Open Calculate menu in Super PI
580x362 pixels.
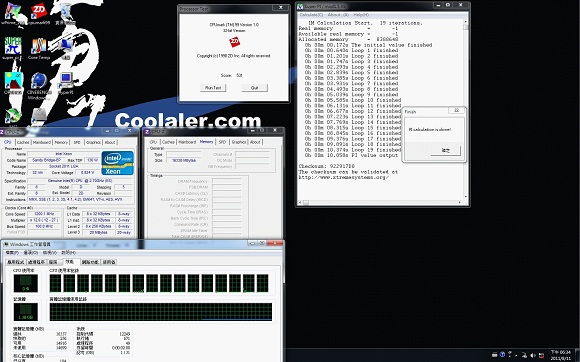(x=311, y=15)
